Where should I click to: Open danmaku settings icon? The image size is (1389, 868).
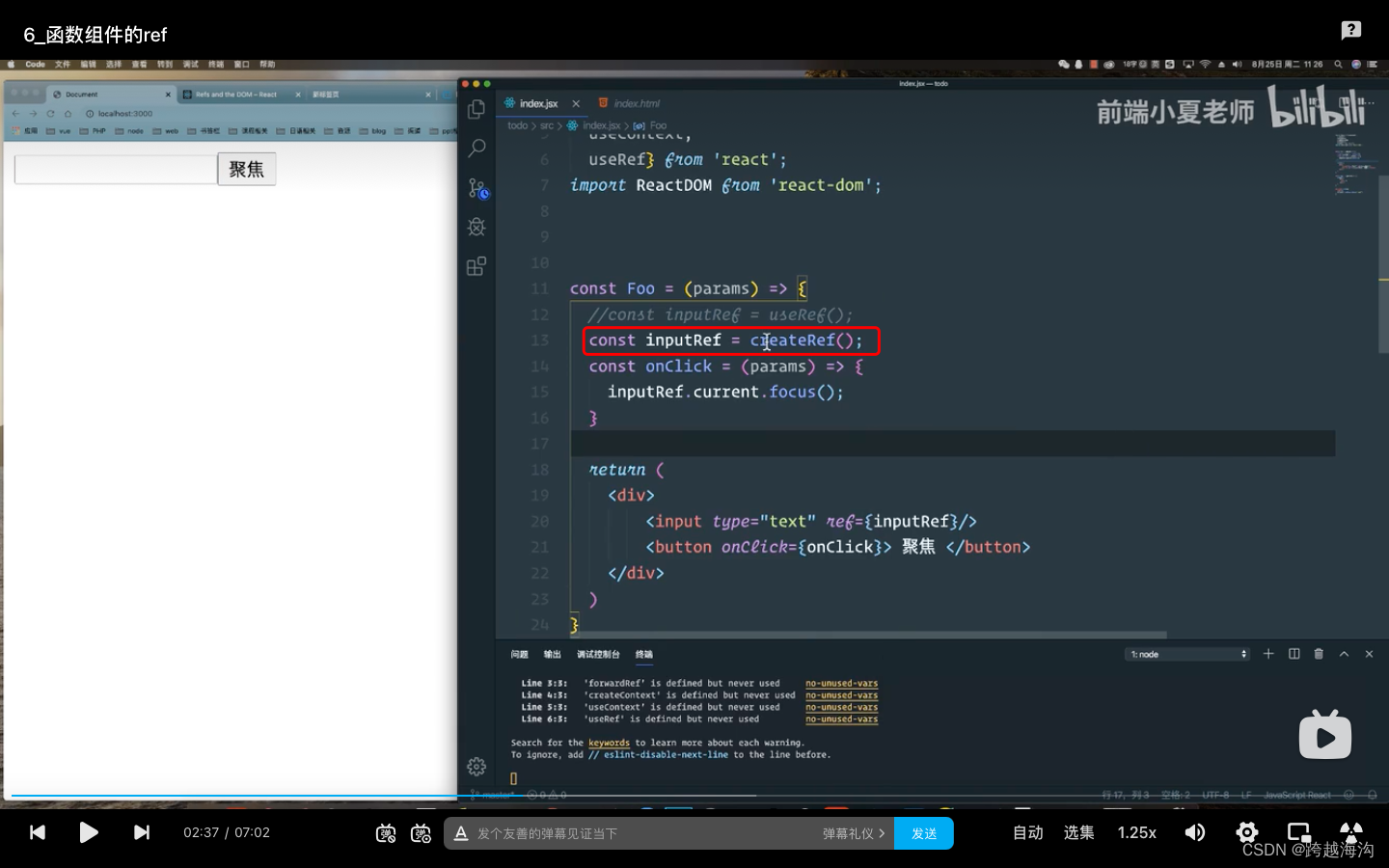tap(421, 833)
